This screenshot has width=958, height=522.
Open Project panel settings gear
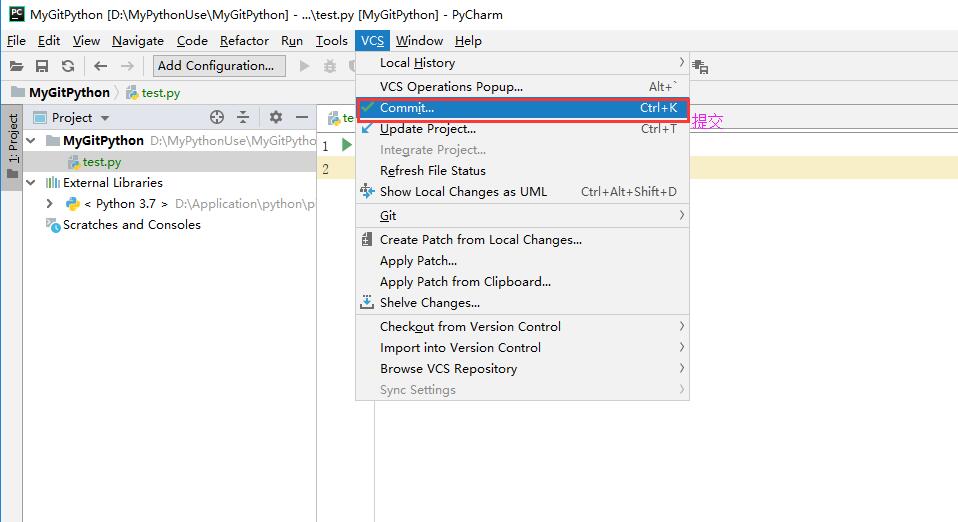pyautogui.click(x=276, y=117)
